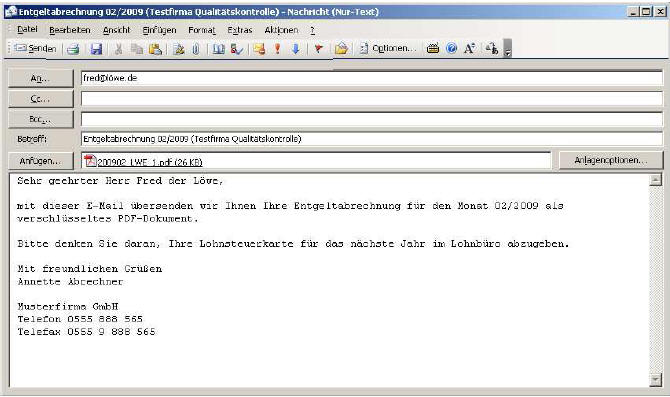Click the signature pen icon
Image resolution: width=670 pixels, height=397 pixels.
[x=179, y=49]
